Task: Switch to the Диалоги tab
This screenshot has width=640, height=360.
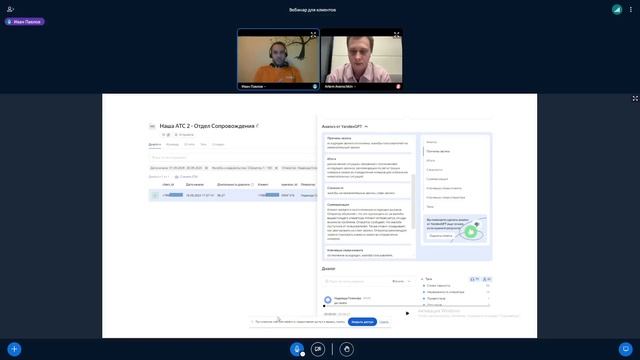Action: 155,144
